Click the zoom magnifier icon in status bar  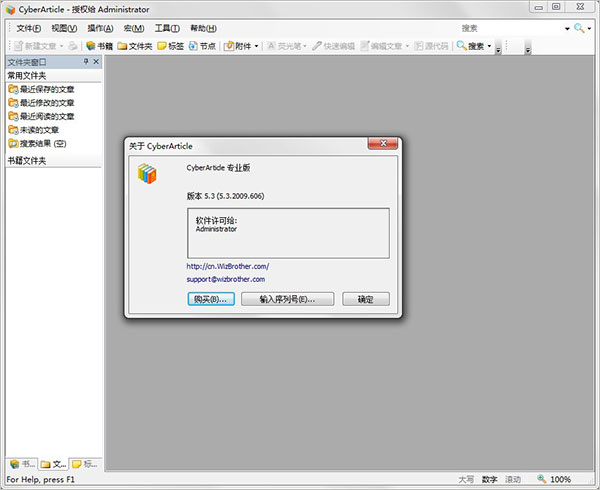541,479
